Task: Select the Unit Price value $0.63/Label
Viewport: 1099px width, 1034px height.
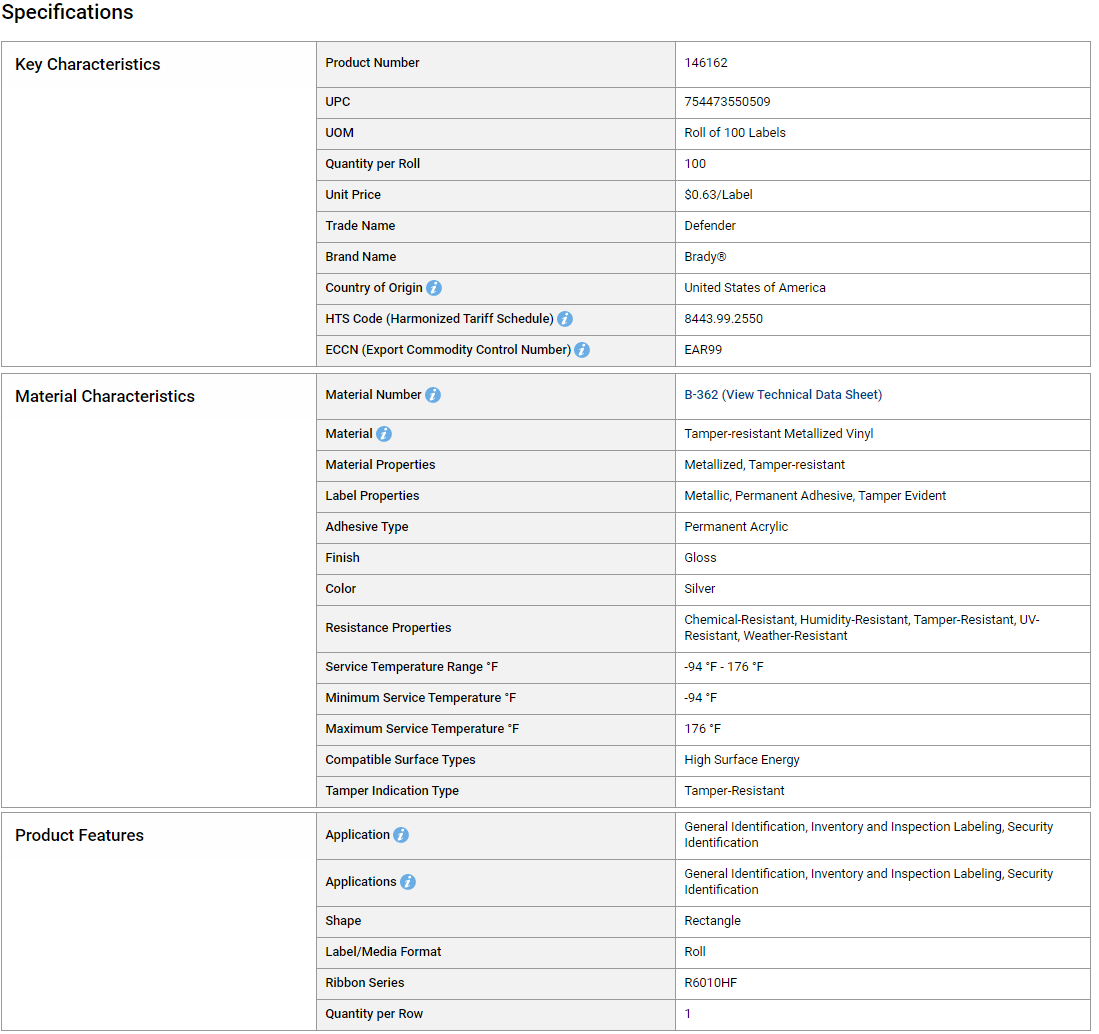Action: (718, 195)
